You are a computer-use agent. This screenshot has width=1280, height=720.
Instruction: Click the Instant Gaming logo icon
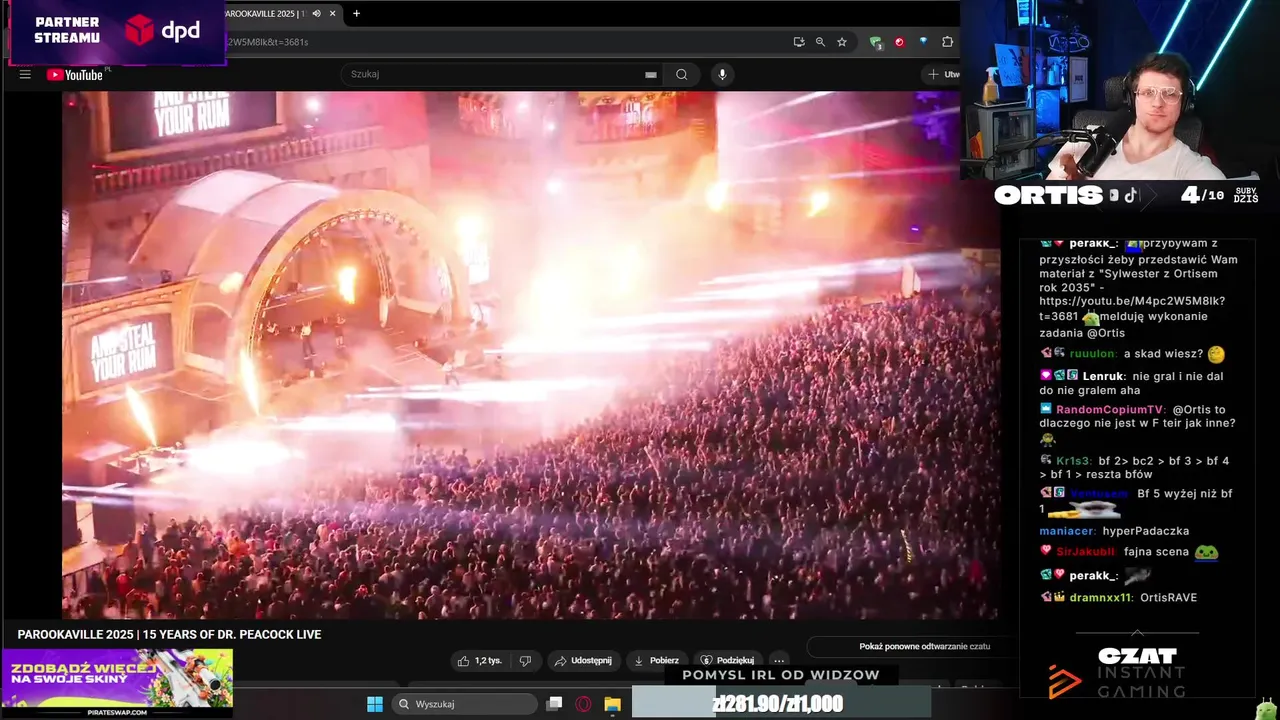tap(1064, 682)
